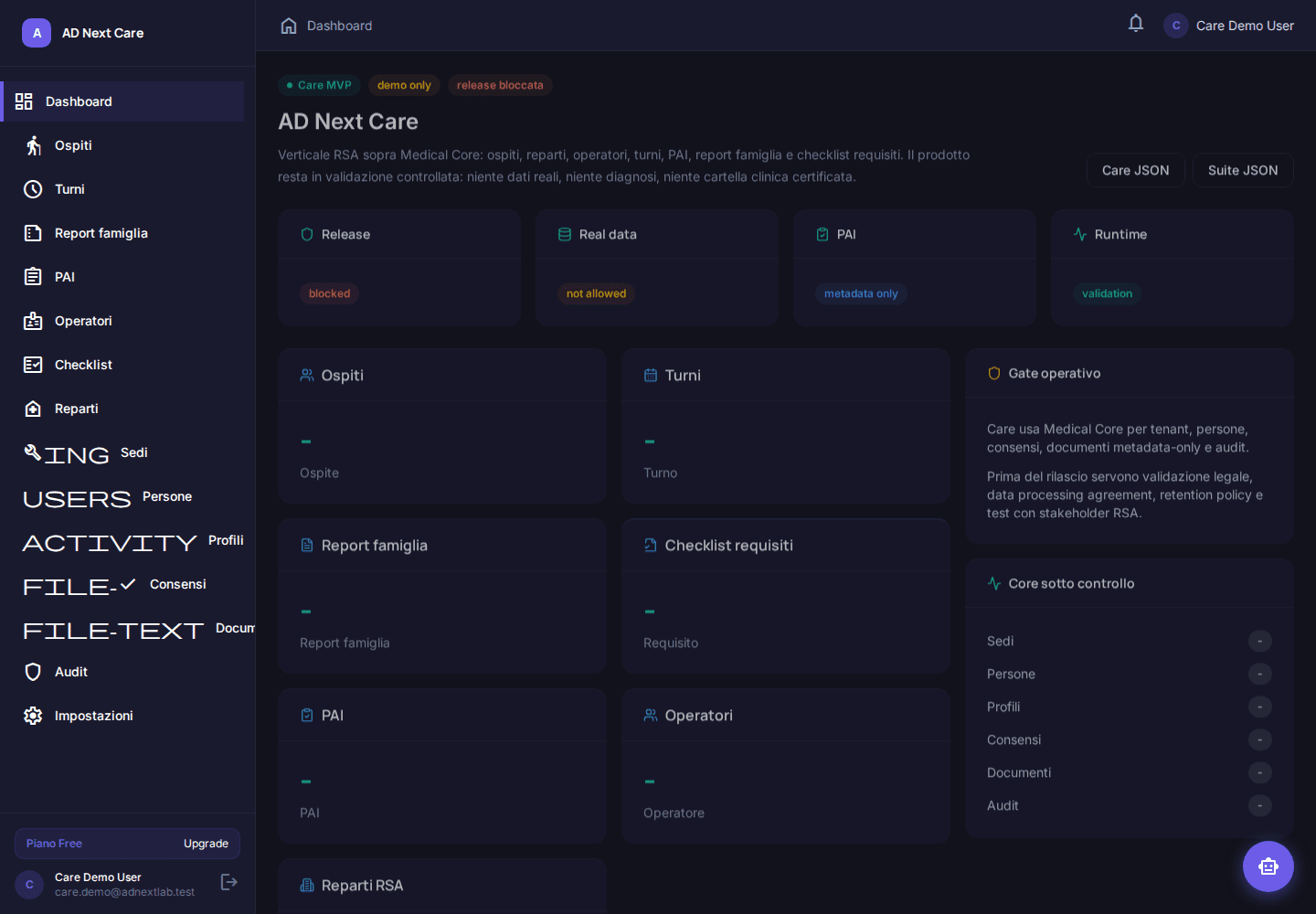Click the Care JSON button
This screenshot has width=1316, height=914.
1136,170
